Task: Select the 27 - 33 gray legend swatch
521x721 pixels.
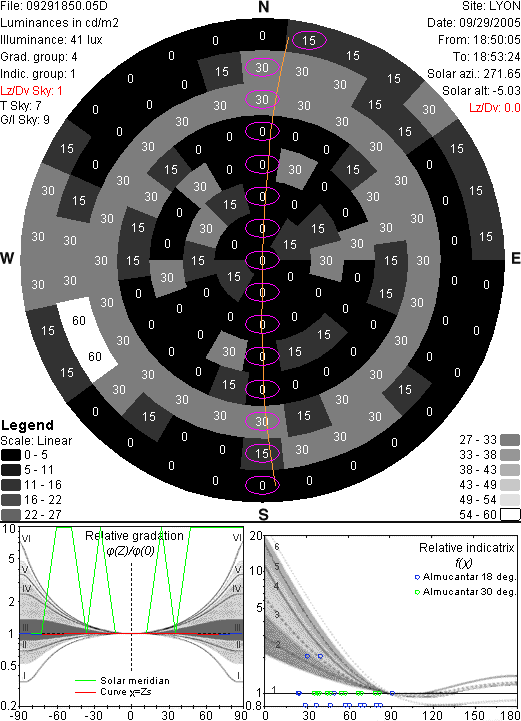Action: pyautogui.click(x=510, y=440)
